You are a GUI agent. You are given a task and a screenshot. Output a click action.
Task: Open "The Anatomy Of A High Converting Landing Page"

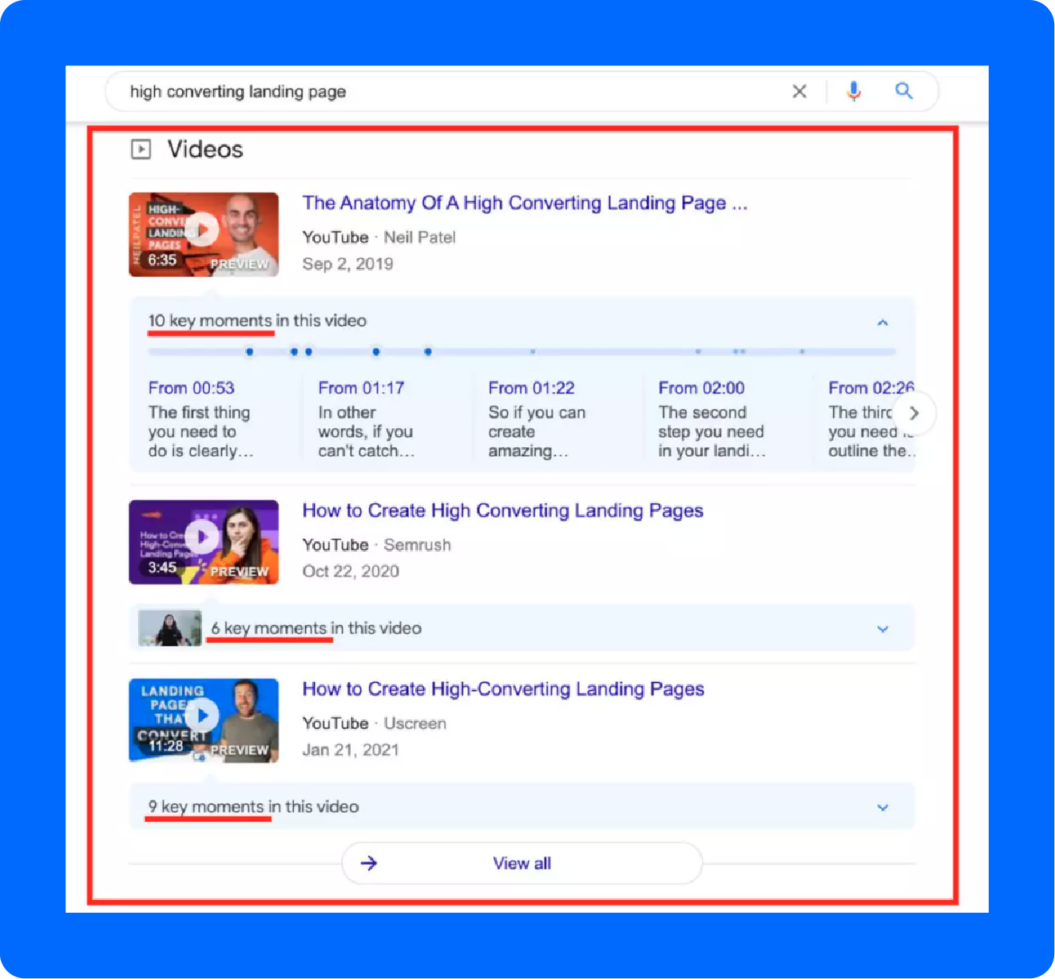[x=527, y=203]
